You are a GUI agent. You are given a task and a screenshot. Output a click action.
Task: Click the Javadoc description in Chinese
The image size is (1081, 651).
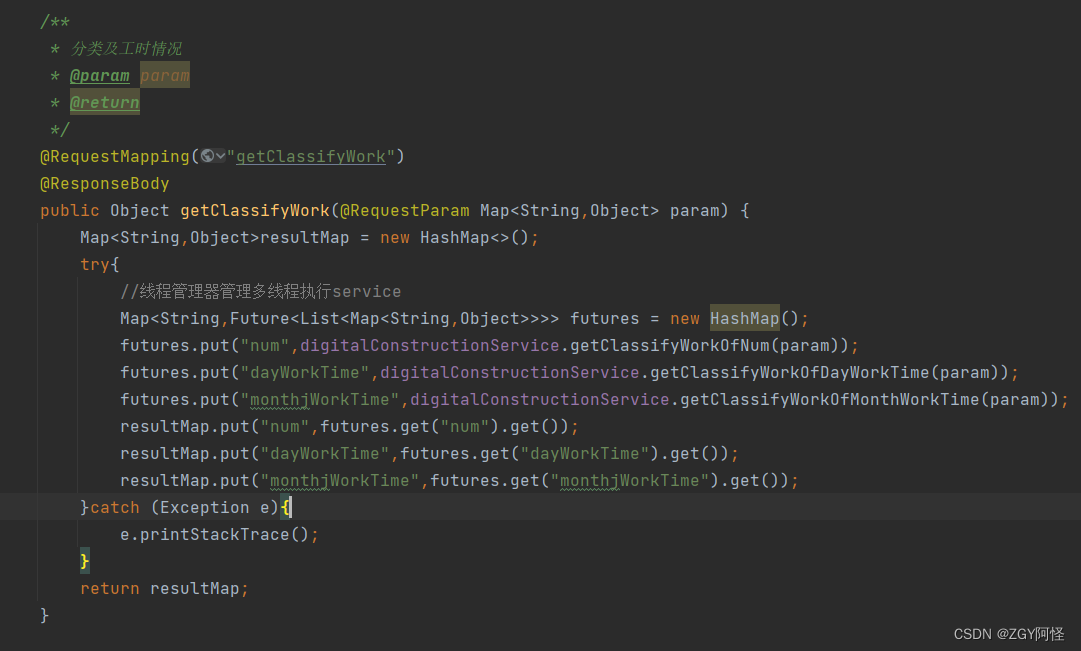127,48
